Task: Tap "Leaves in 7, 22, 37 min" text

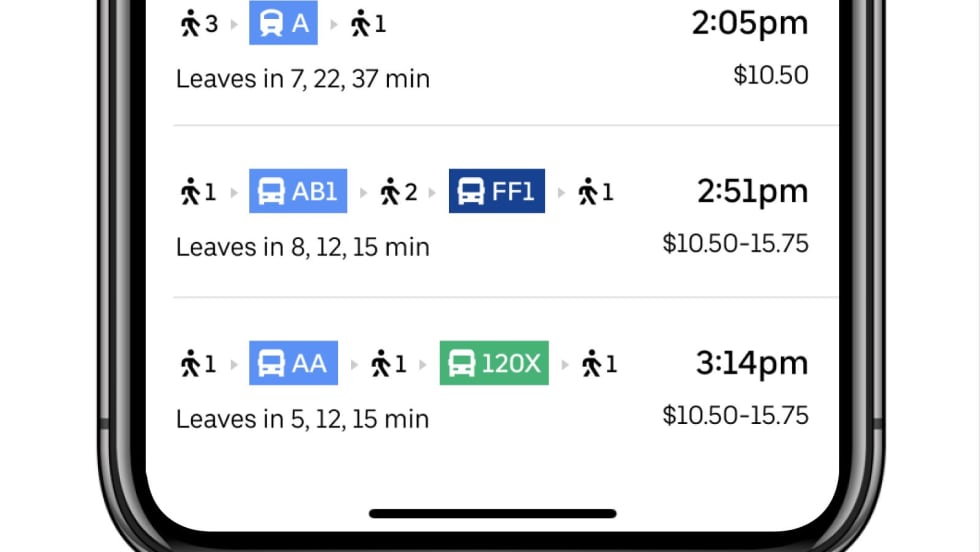Action: click(x=303, y=78)
